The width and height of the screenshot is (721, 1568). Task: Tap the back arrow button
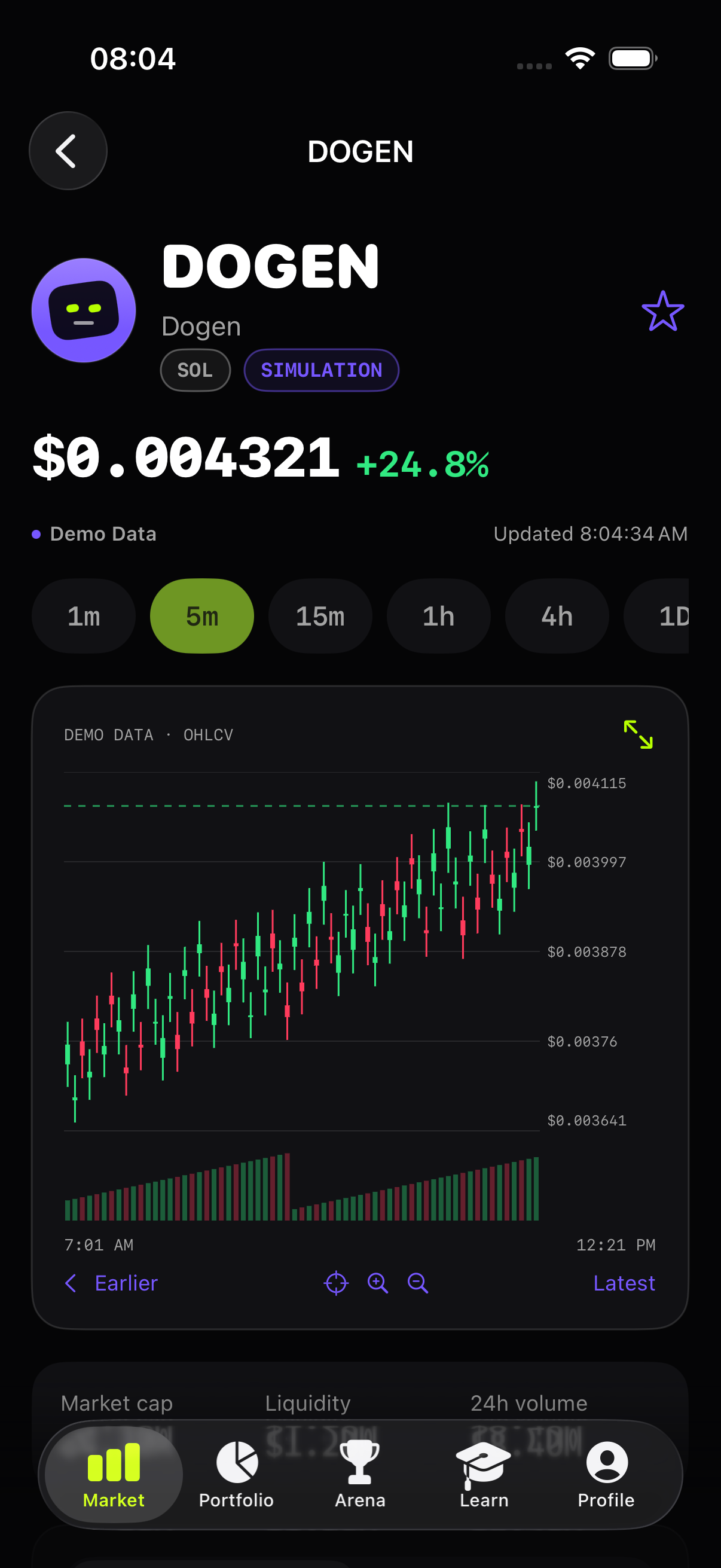point(68,151)
